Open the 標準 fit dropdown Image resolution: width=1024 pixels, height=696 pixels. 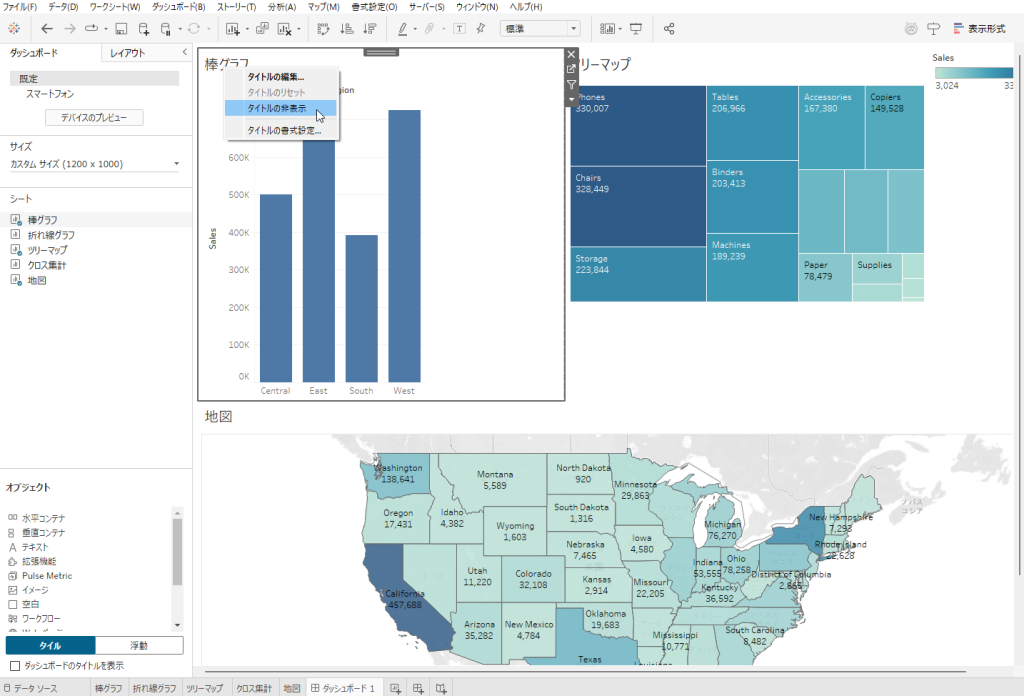pos(539,28)
